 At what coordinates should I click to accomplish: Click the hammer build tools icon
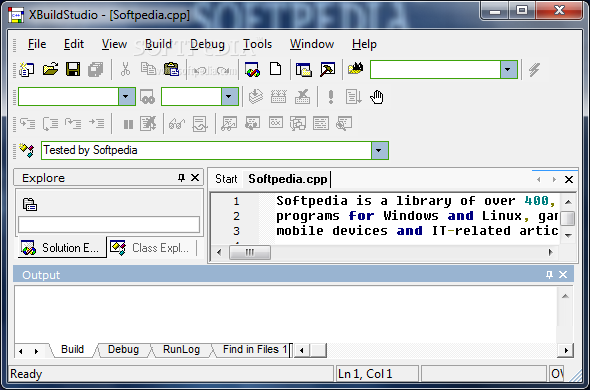(327, 70)
